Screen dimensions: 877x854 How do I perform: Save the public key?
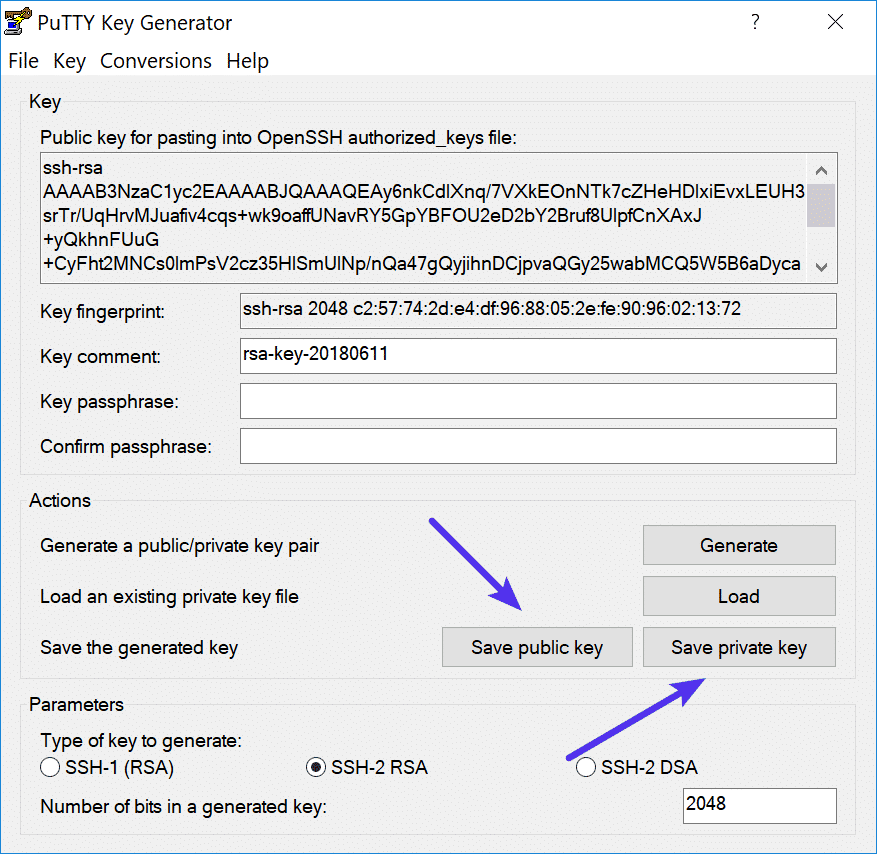[537, 647]
